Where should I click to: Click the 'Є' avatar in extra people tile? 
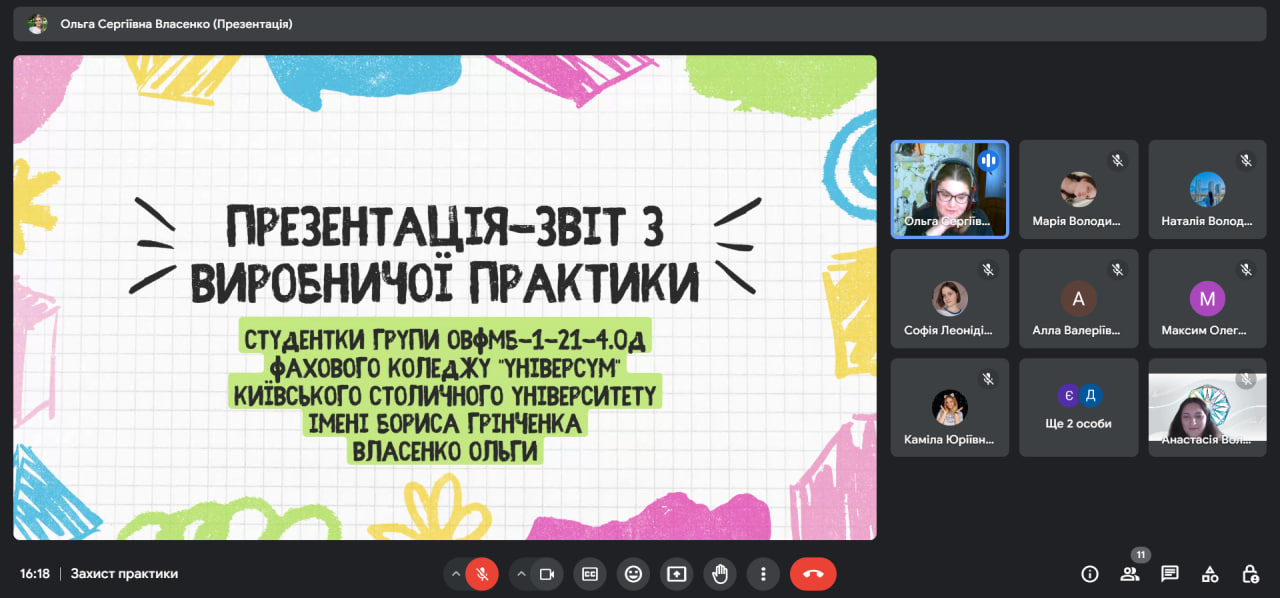pyautogui.click(x=1068, y=395)
